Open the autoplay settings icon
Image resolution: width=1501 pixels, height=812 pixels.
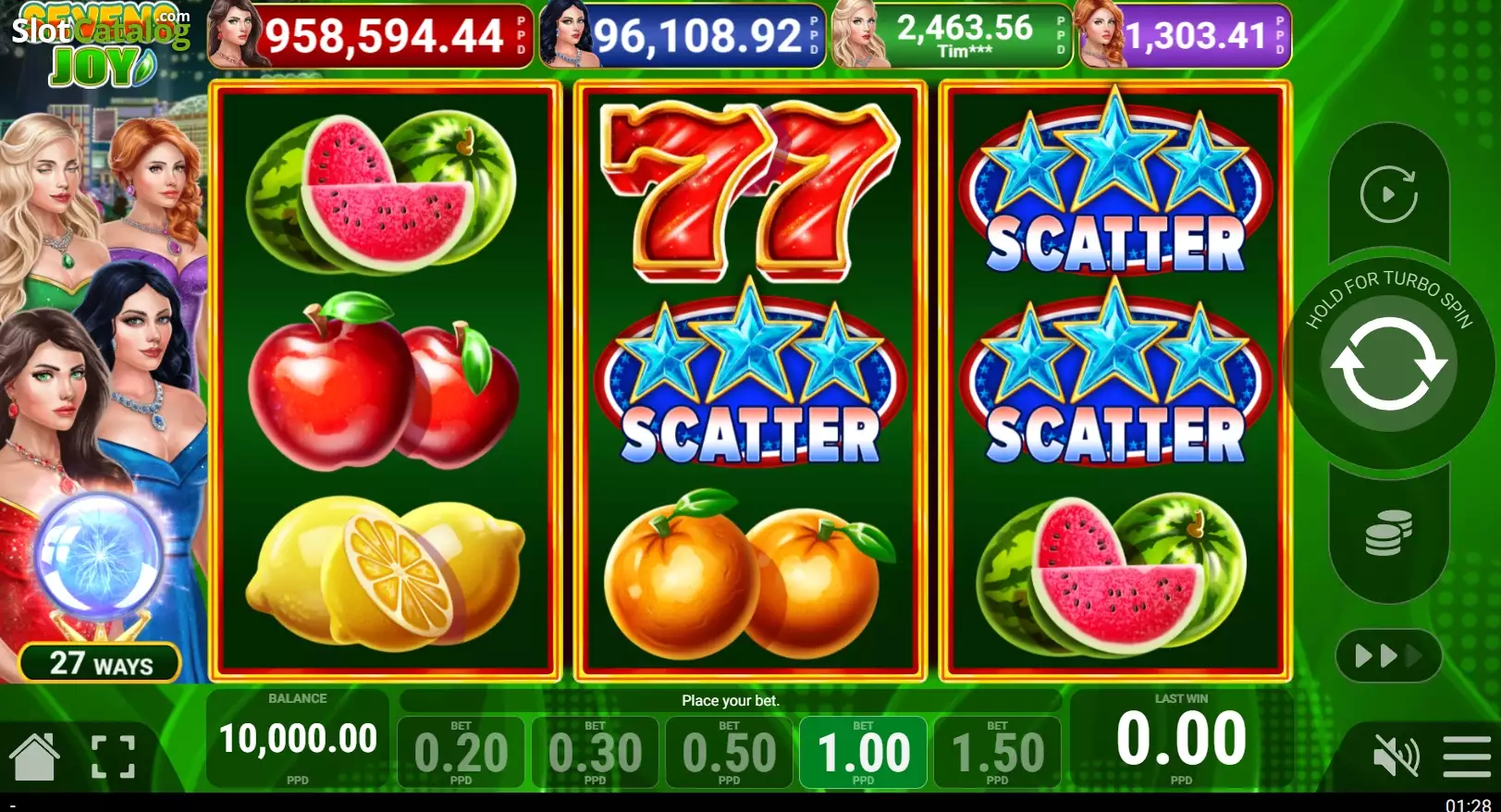[x=1388, y=194]
